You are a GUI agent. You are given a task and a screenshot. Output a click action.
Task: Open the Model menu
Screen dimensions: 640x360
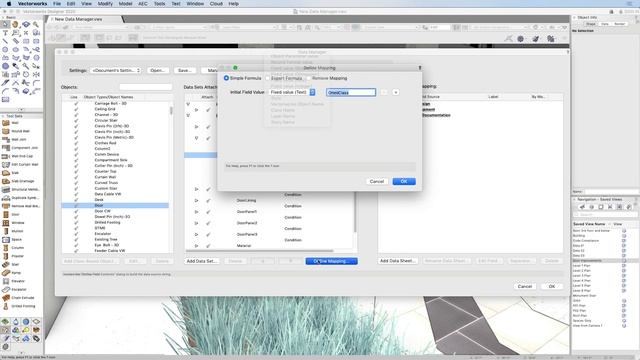[x=125, y=4]
